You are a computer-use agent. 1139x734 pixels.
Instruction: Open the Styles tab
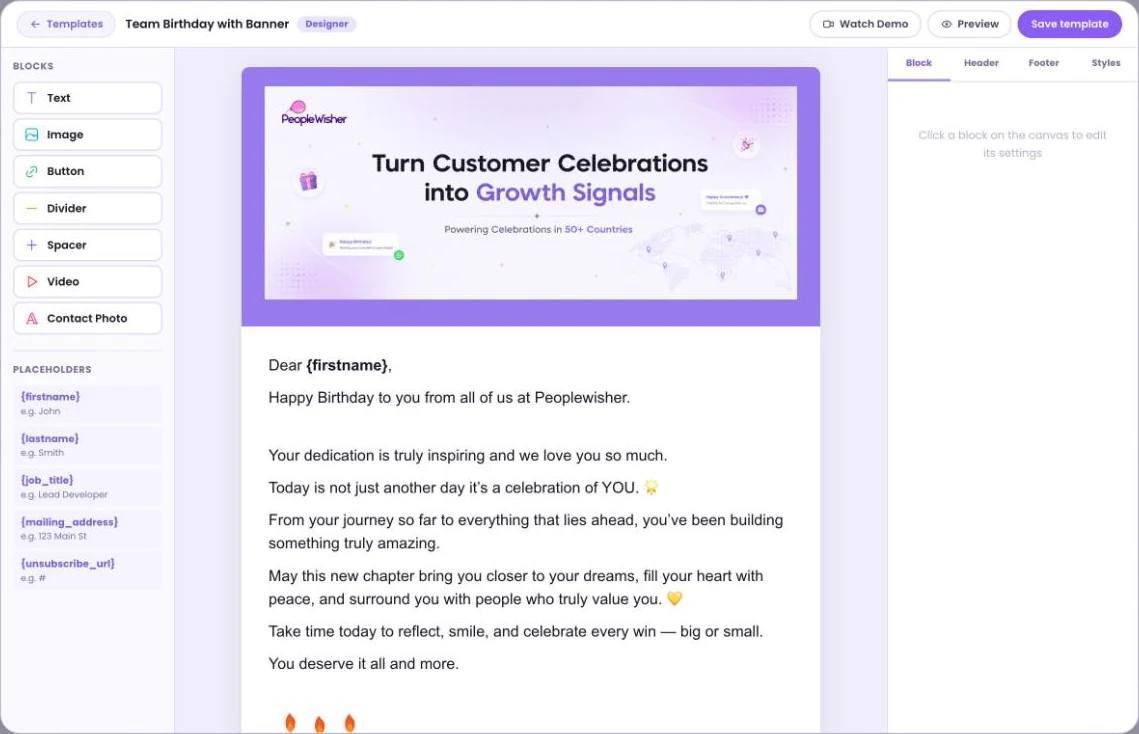tap(1106, 63)
